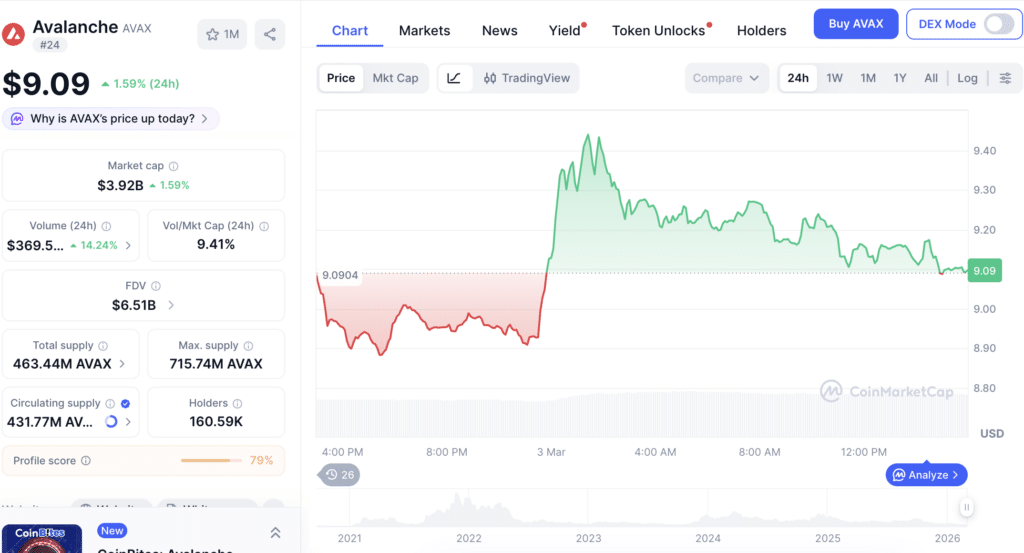Click info icon beside Total supply
Screen dimensions: 1024x553
[103, 346]
